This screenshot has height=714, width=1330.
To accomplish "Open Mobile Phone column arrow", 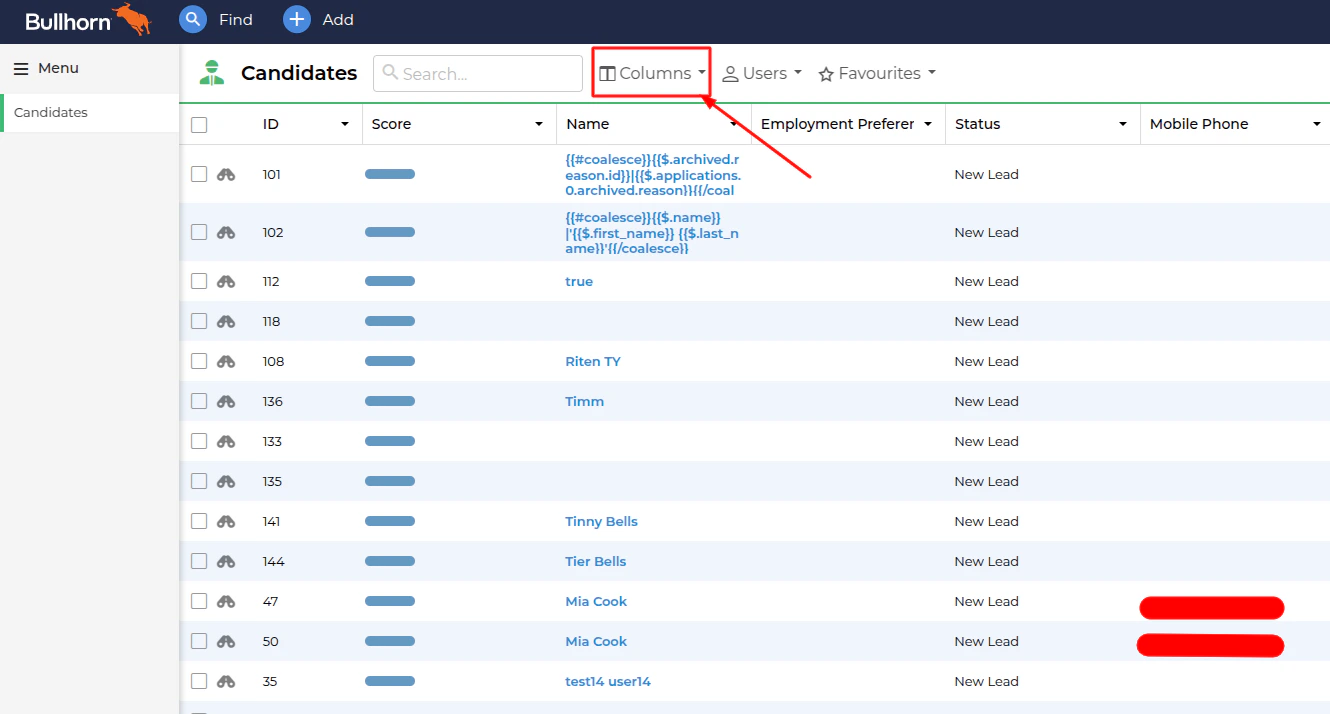I will [x=1317, y=124].
